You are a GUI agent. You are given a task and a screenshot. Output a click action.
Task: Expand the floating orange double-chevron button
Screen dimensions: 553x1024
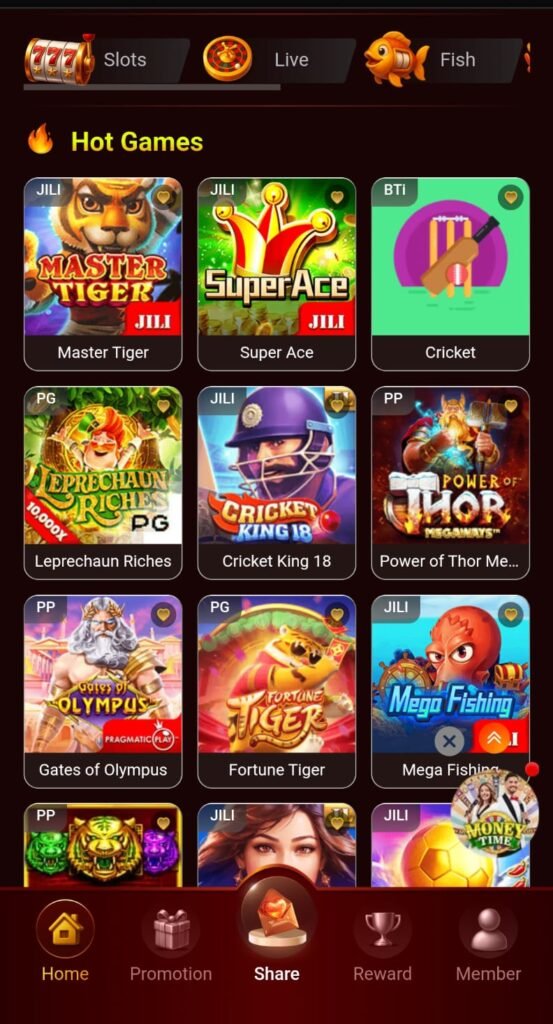494,739
